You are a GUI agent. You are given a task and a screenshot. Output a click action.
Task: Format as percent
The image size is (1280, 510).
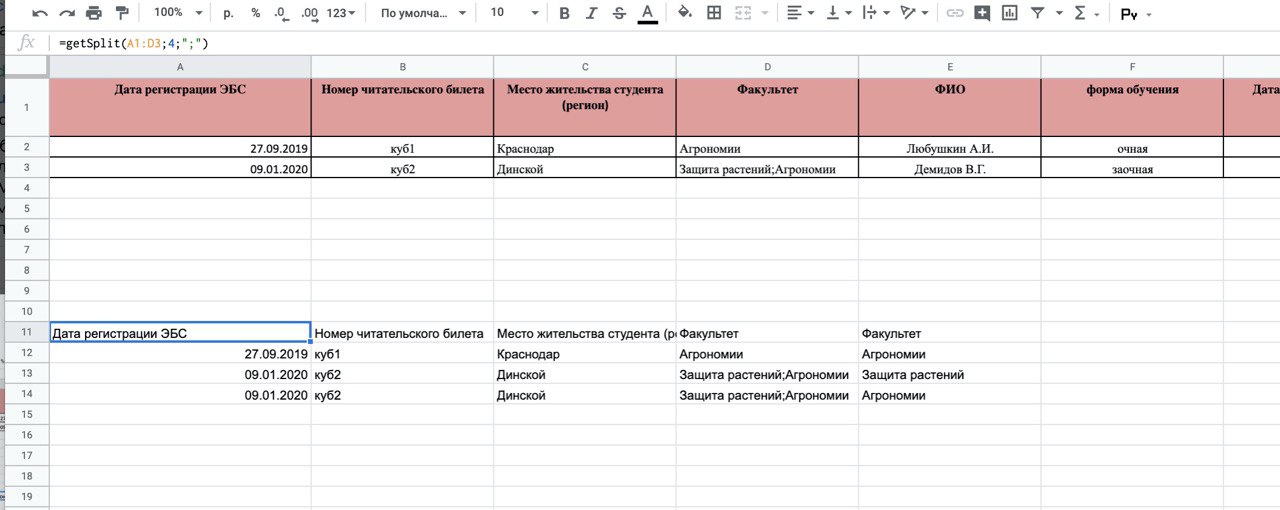[x=255, y=13]
